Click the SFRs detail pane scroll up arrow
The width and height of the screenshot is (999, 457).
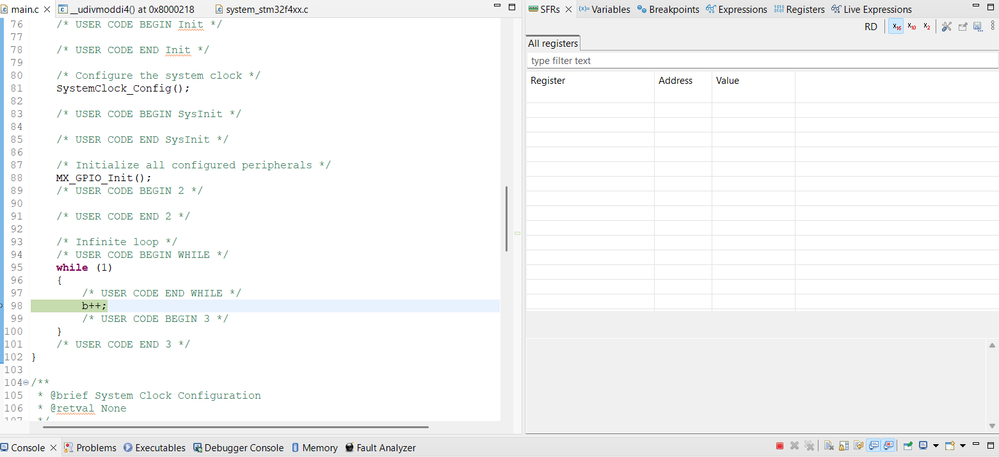(992, 345)
